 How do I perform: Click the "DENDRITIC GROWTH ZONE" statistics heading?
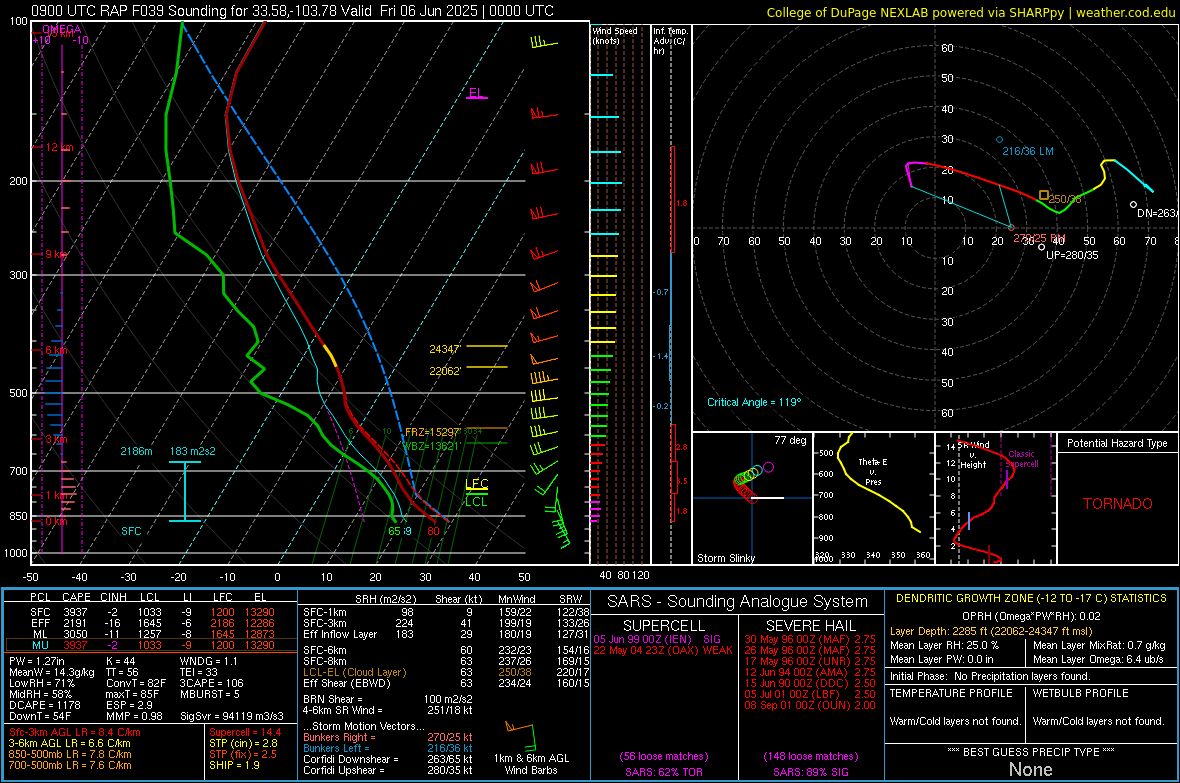1031,599
